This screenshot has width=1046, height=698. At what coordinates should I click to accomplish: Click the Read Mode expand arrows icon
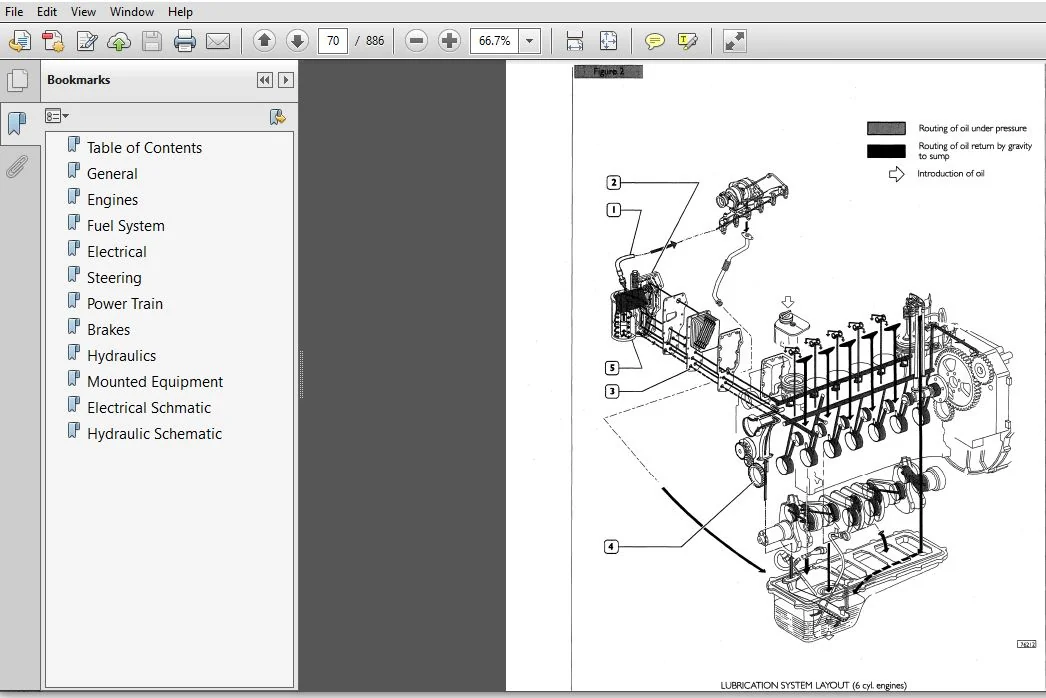734,41
